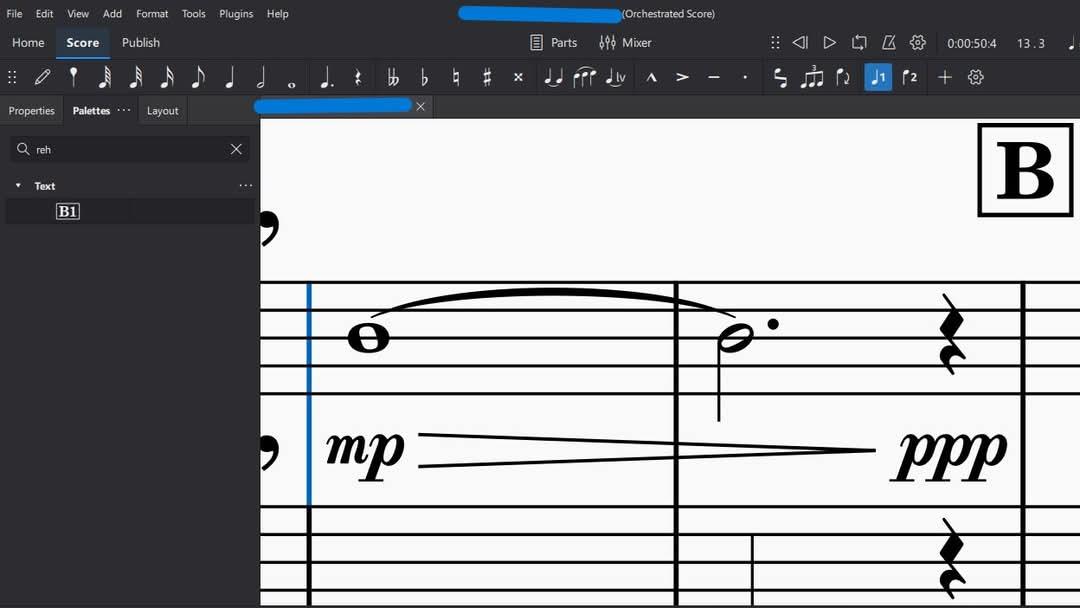Switch to the Properties panel tab
This screenshot has height=608, width=1080.
click(x=32, y=111)
